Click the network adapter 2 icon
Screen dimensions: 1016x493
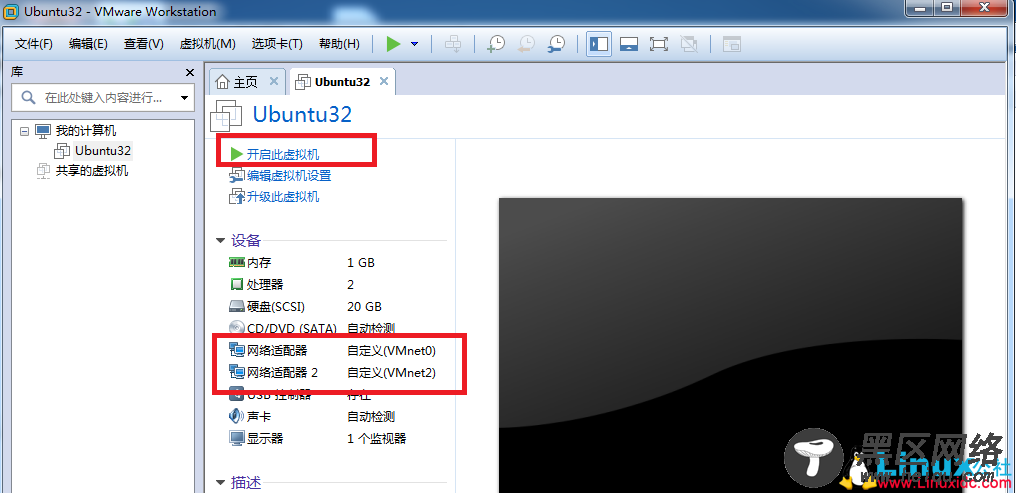[237, 373]
